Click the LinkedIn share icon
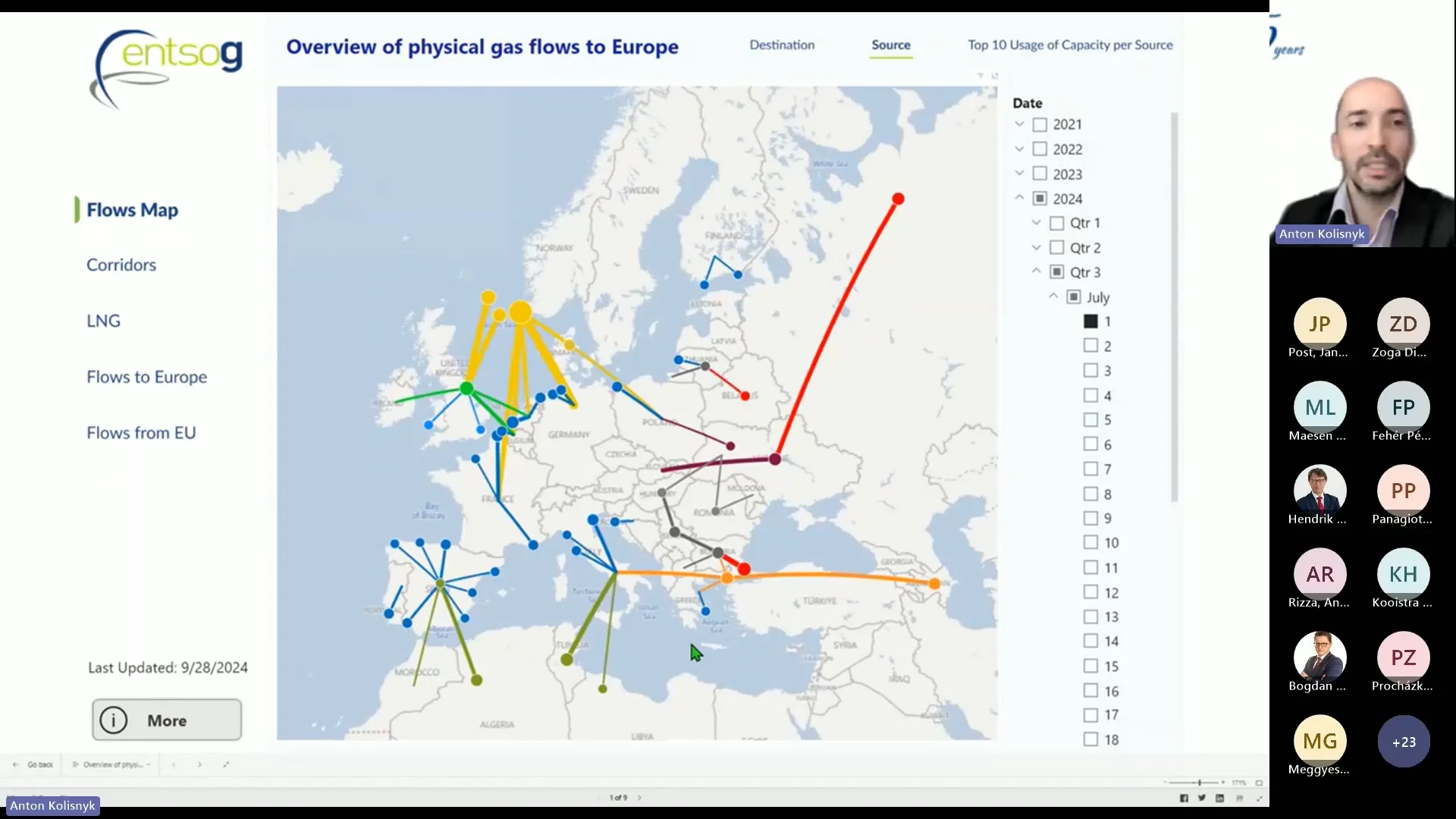1456x819 pixels. [1219, 798]
